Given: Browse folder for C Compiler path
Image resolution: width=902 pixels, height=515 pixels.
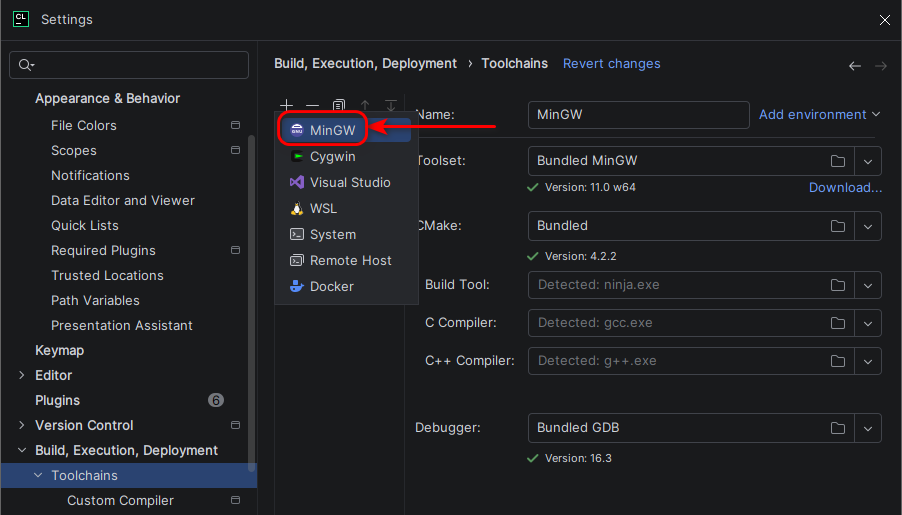Looking at the screenshot, I should [x=838, y=323].
